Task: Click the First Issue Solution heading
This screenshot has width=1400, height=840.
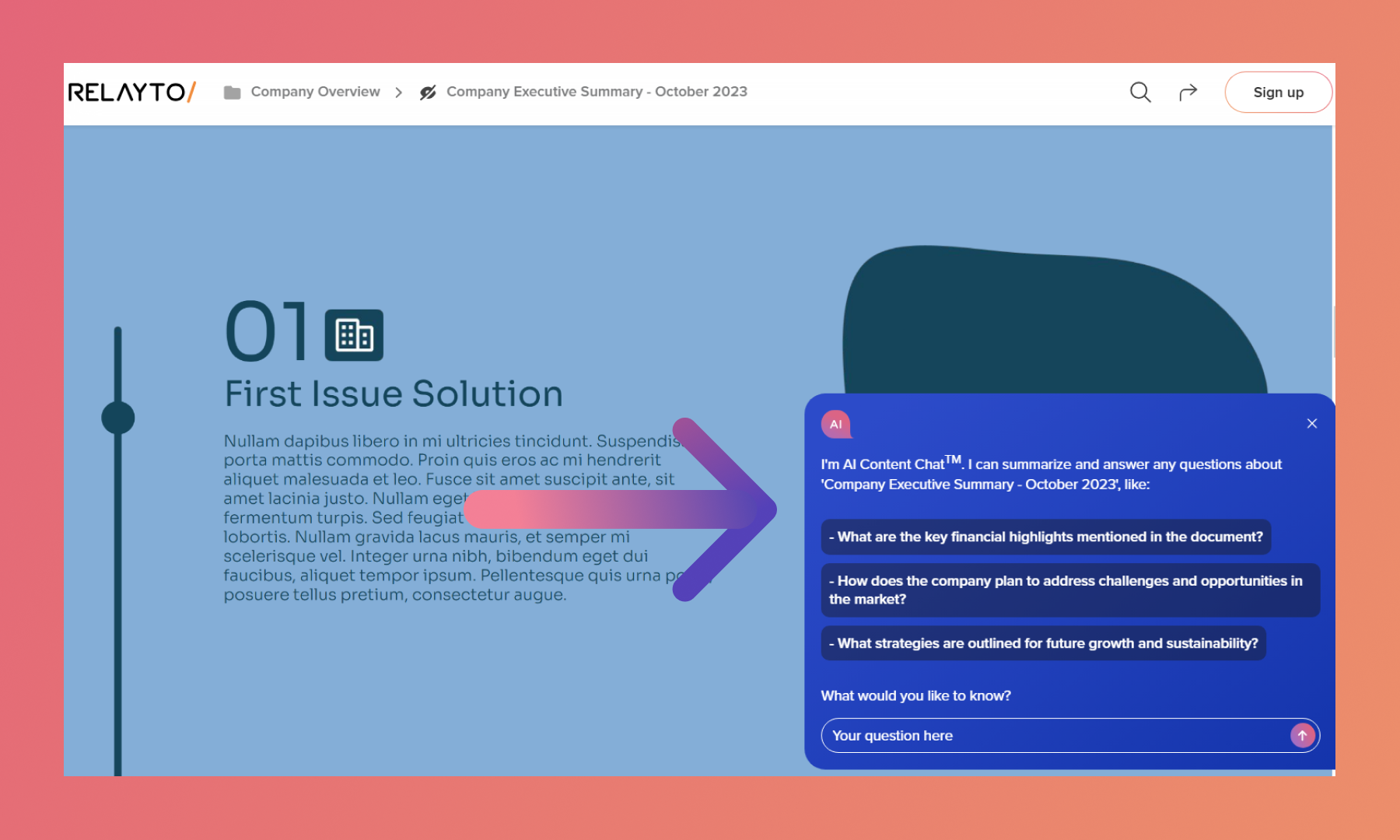Action: pyautogui.click(x=394, y=394)
